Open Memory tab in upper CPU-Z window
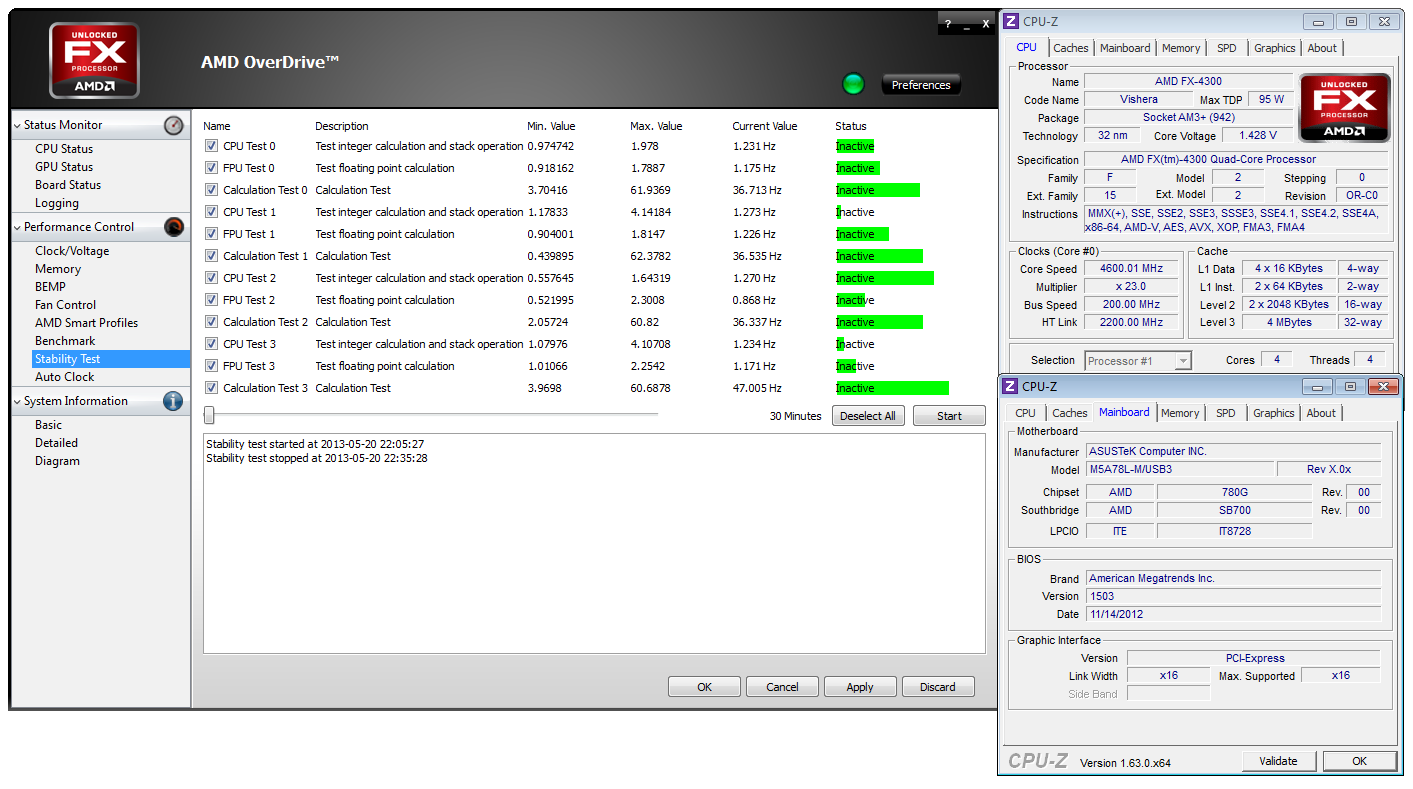 [x=1181, y=48]
